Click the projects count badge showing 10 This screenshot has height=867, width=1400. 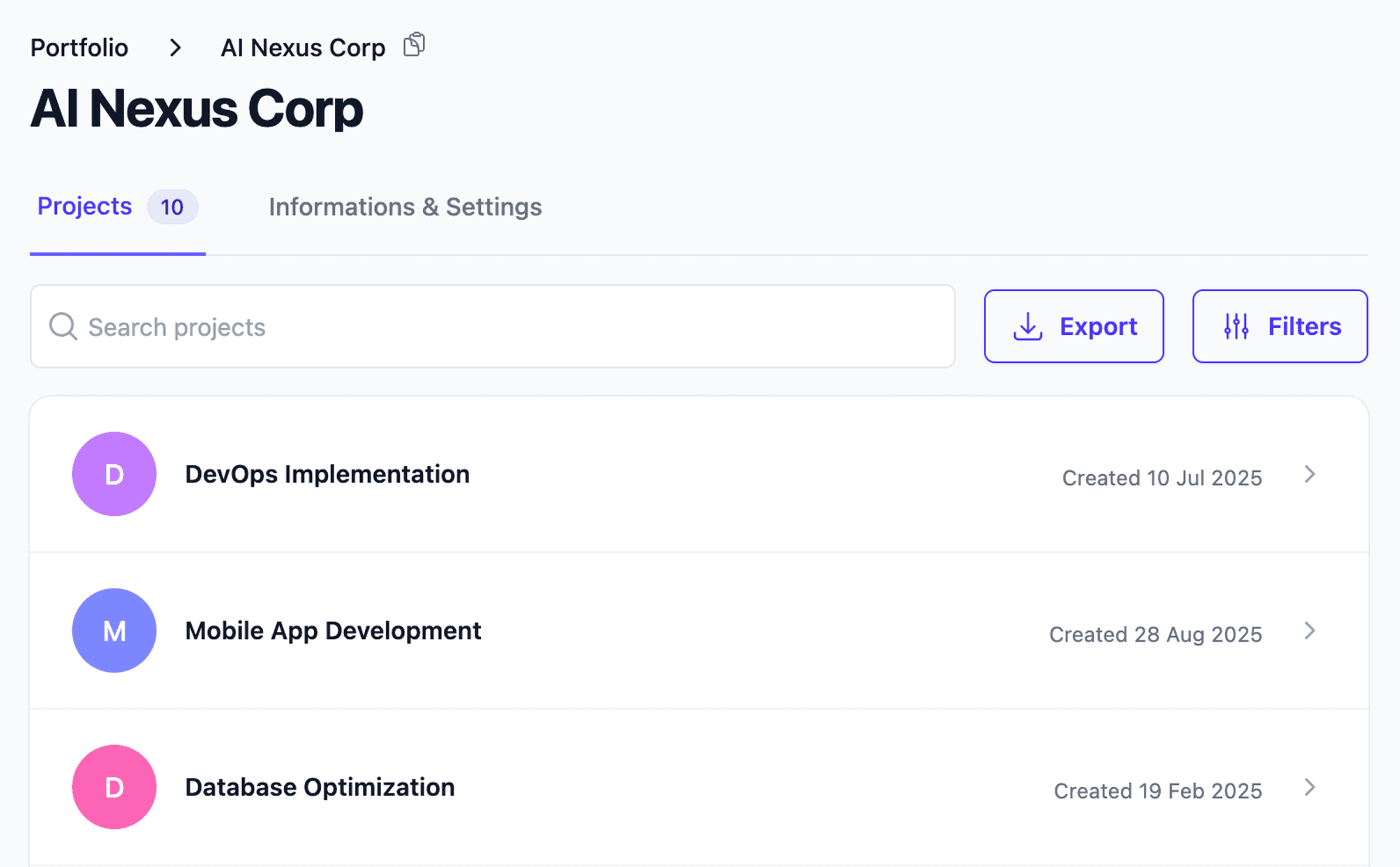tap(172, 207)
